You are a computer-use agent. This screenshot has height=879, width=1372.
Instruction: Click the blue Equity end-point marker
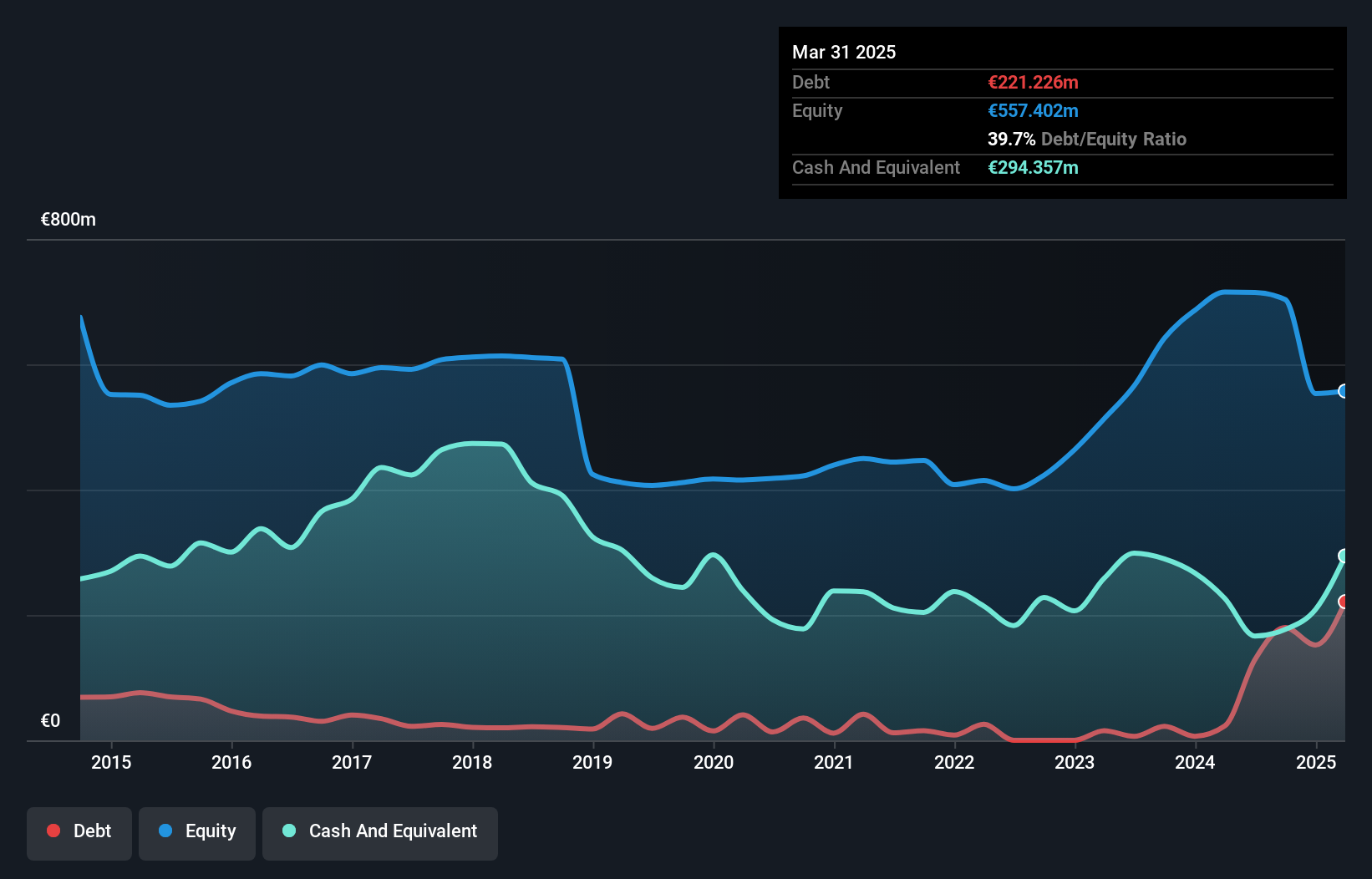tap(1344, 391)
